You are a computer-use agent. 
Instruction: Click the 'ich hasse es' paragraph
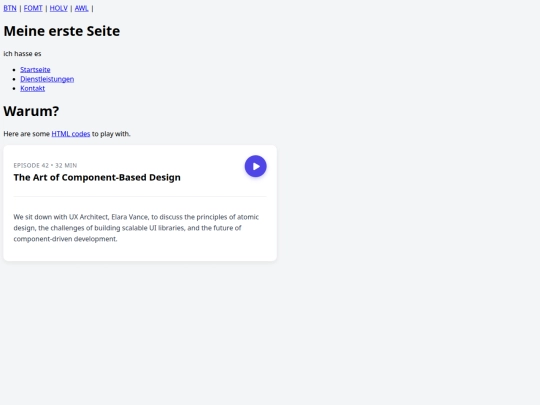tap(22, 54)
